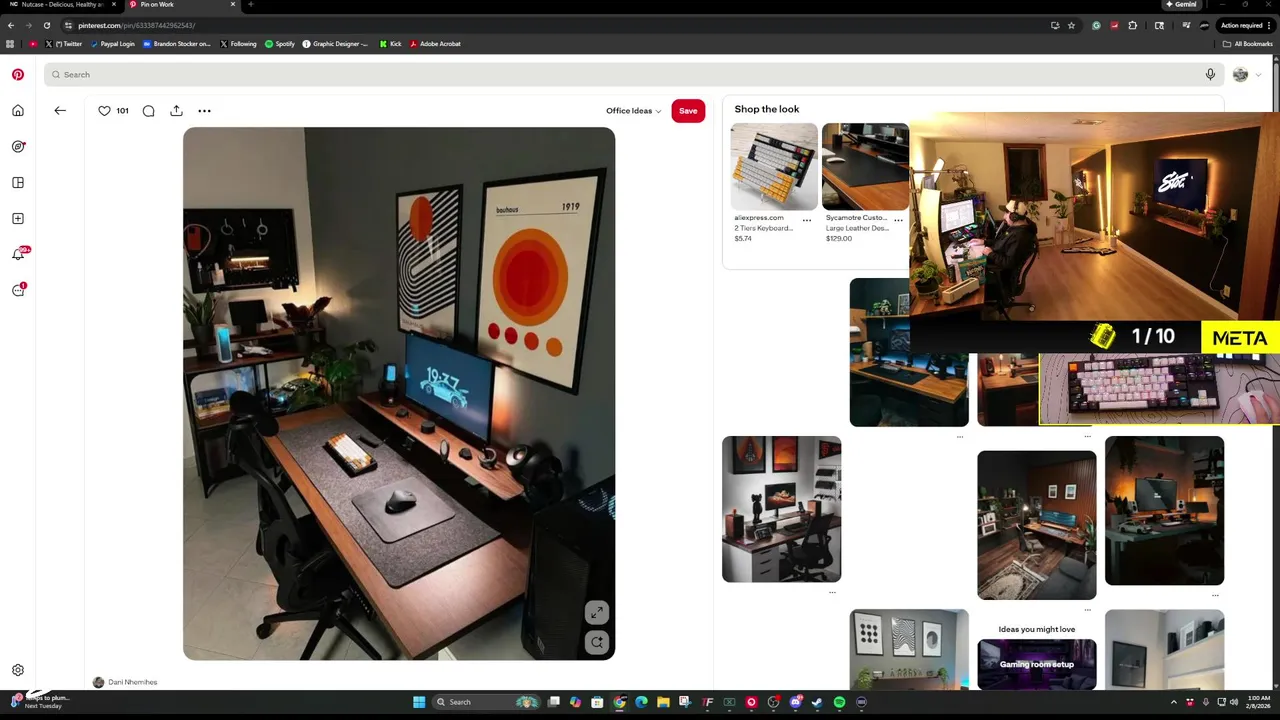The image size is (1280, 720).
Task: Share the pin via upload icon
Action: pos(176,111)
